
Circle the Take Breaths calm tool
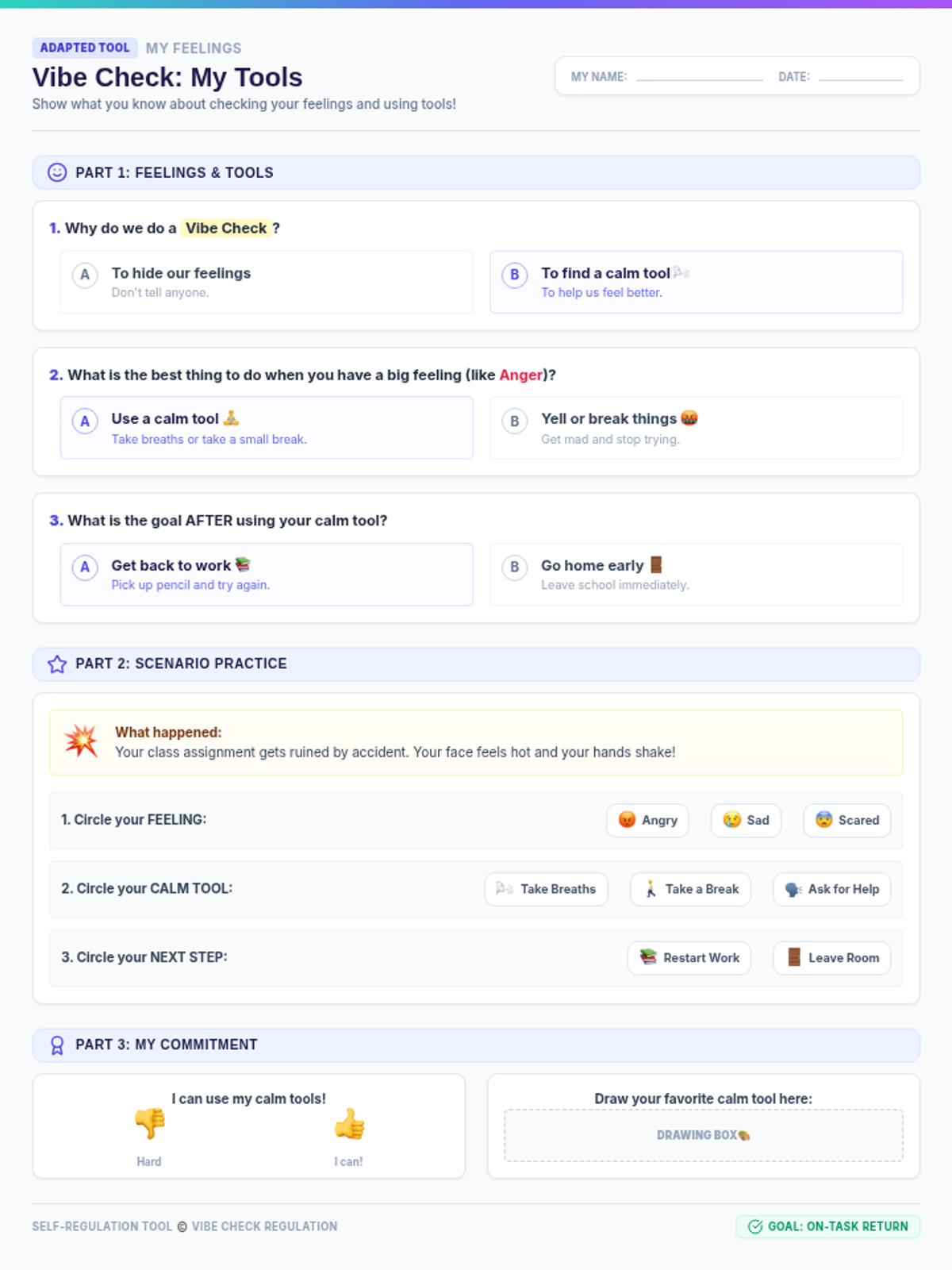click(x=546, y=889)
